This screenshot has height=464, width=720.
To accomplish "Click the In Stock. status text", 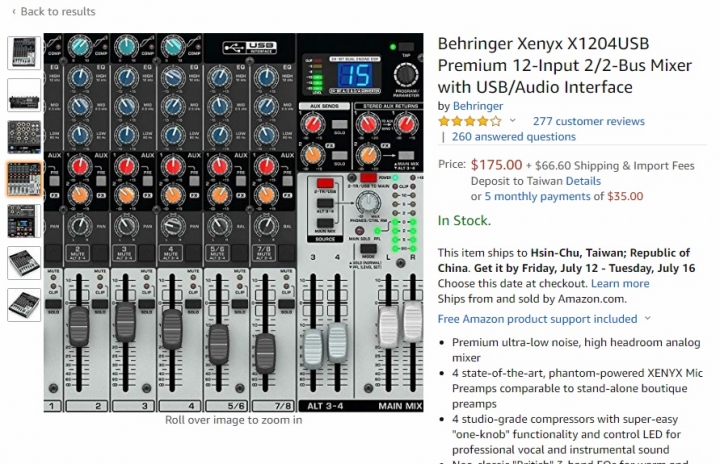I will [x=464, y=221].
